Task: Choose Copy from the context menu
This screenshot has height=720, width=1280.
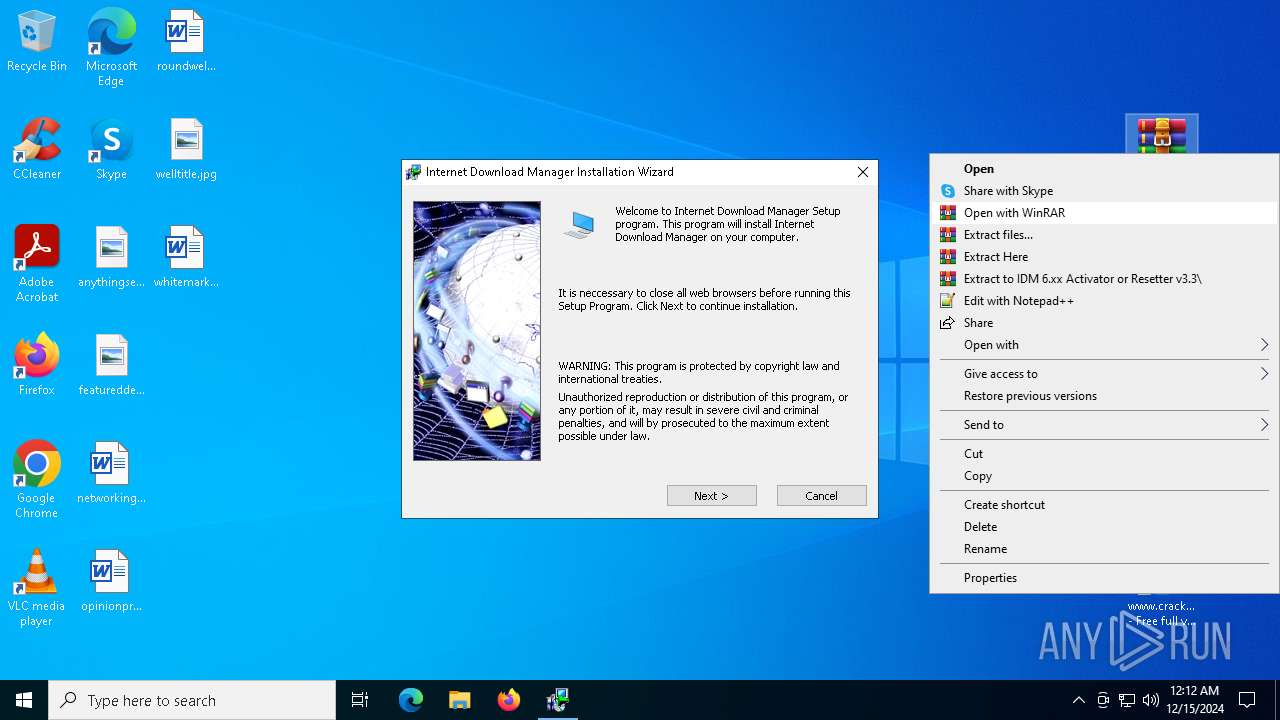Action: [1104, 476]
